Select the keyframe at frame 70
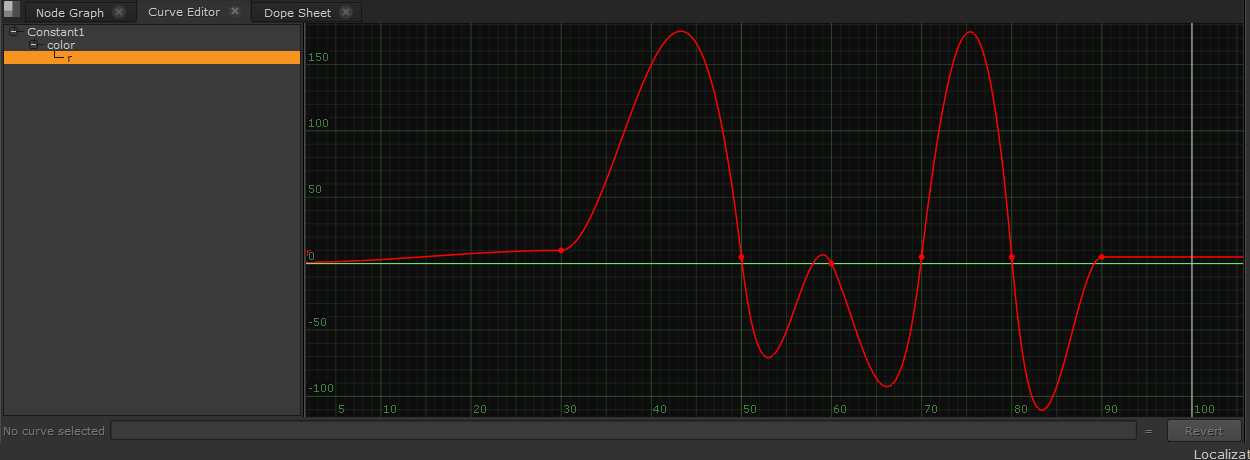The image size is (1250, 460). pyautogui.click(x=921, y=257)
